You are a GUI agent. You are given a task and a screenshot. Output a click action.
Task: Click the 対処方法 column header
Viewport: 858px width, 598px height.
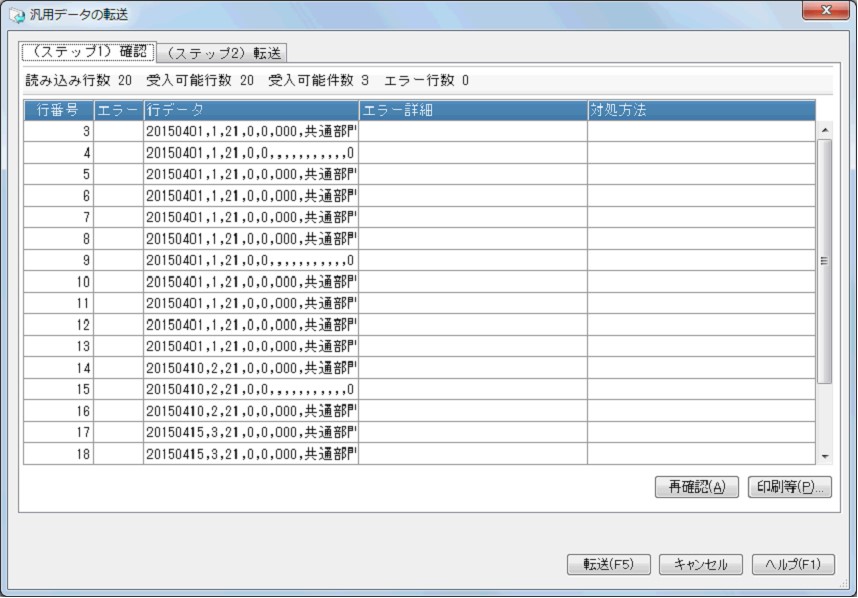click(x=700, y=110)
